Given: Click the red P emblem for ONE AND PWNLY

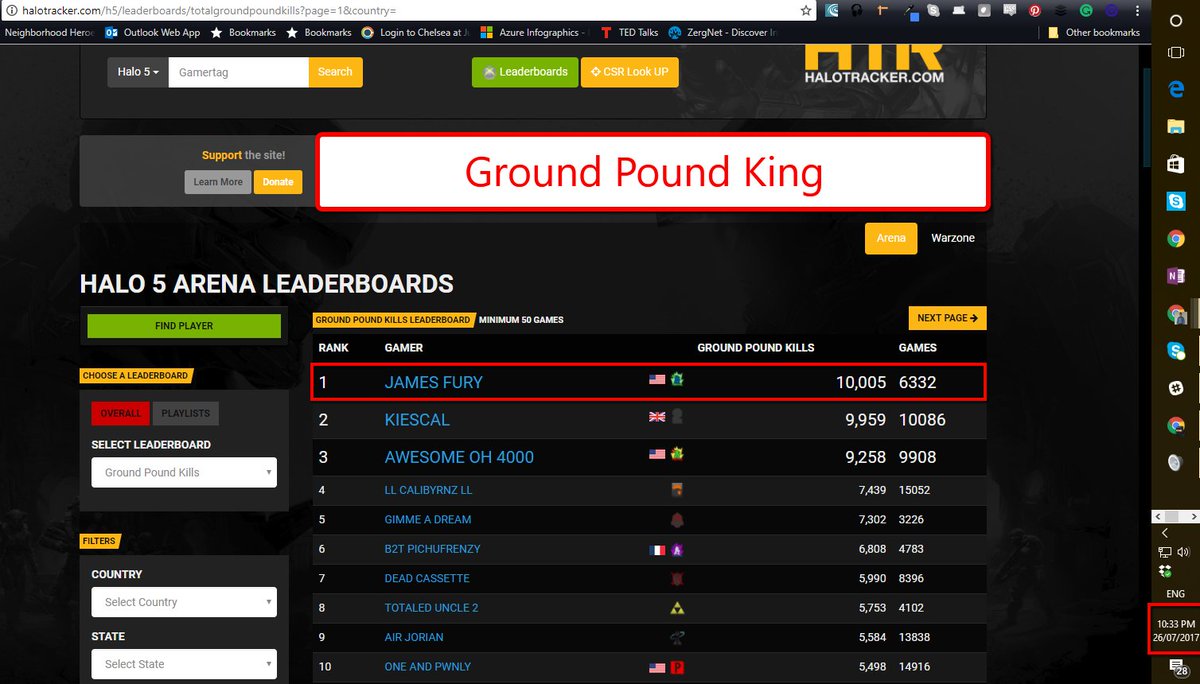Looking at the screenshot, I should click(x=677, y=667).
